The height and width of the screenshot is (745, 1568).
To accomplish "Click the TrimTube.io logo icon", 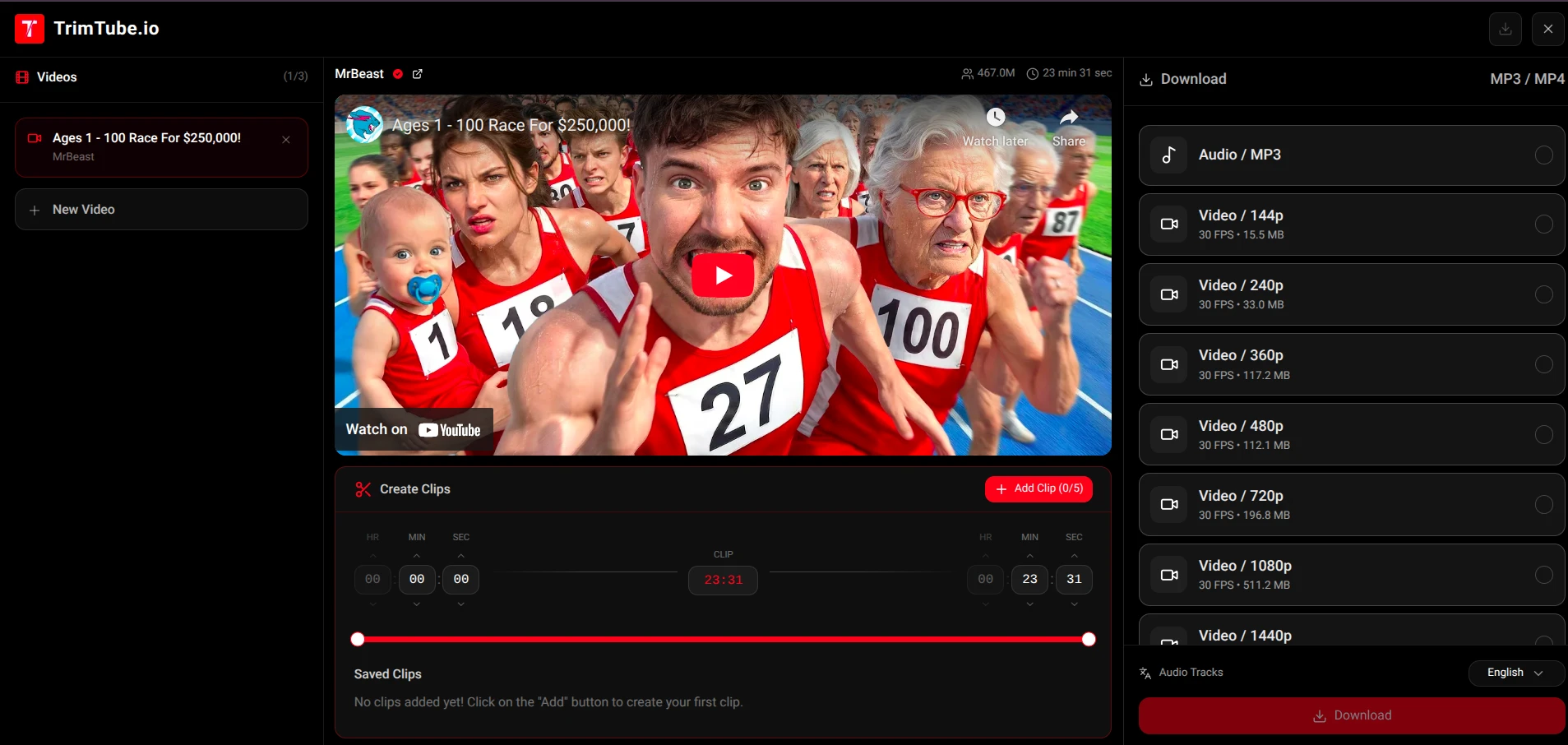I will 30,29.
